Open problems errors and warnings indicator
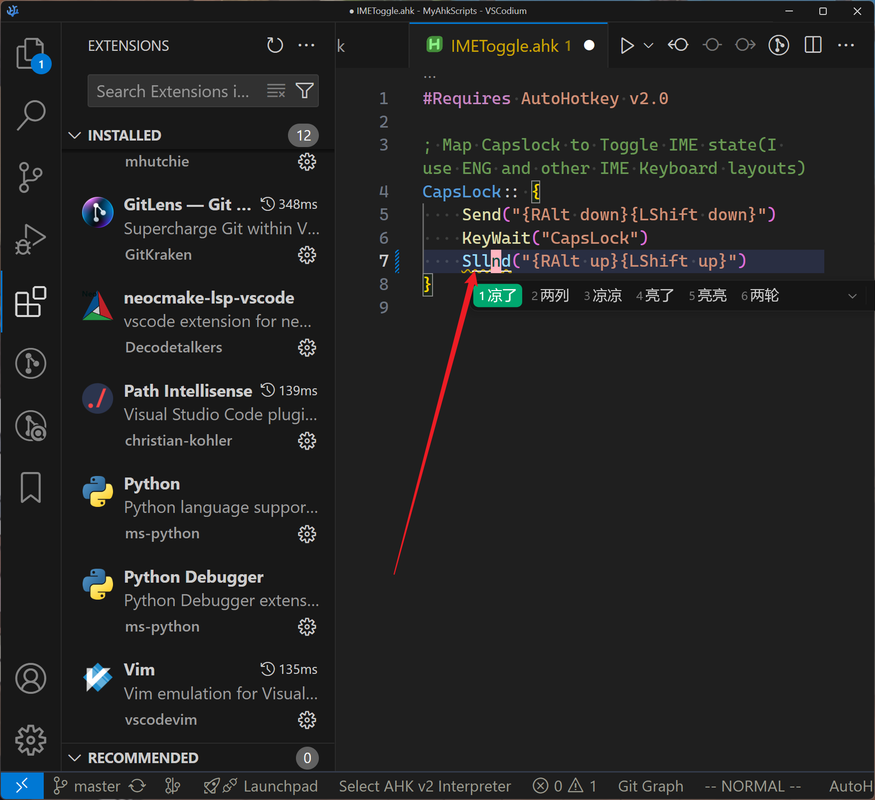 564,786
